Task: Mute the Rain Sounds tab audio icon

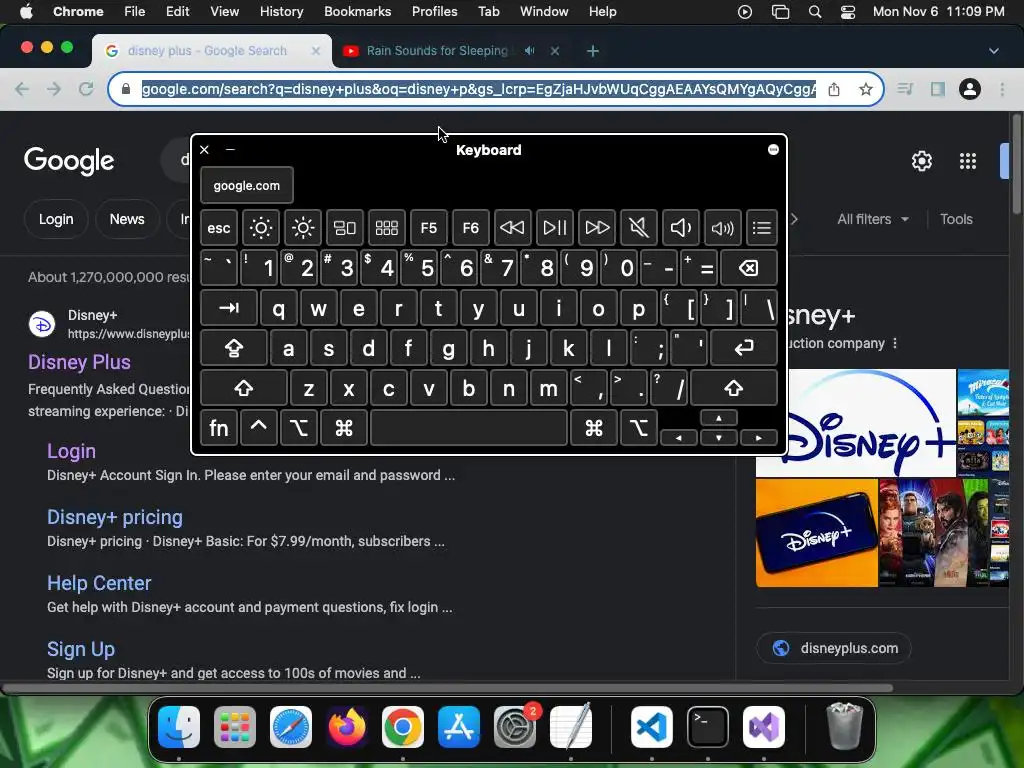Action: click(x=530, y=51)
